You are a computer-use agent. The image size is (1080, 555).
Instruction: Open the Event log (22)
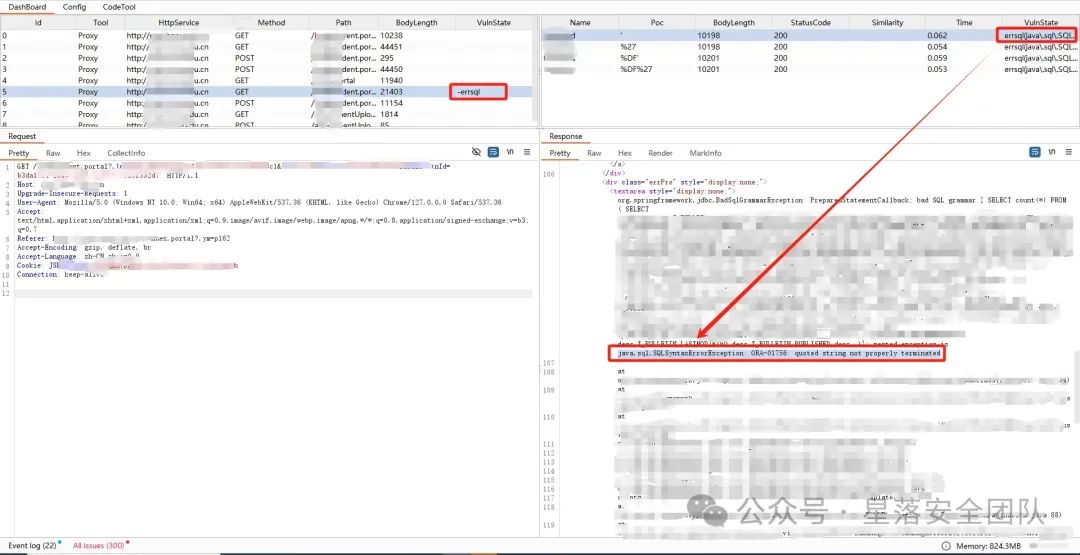(x=32, y=545)
